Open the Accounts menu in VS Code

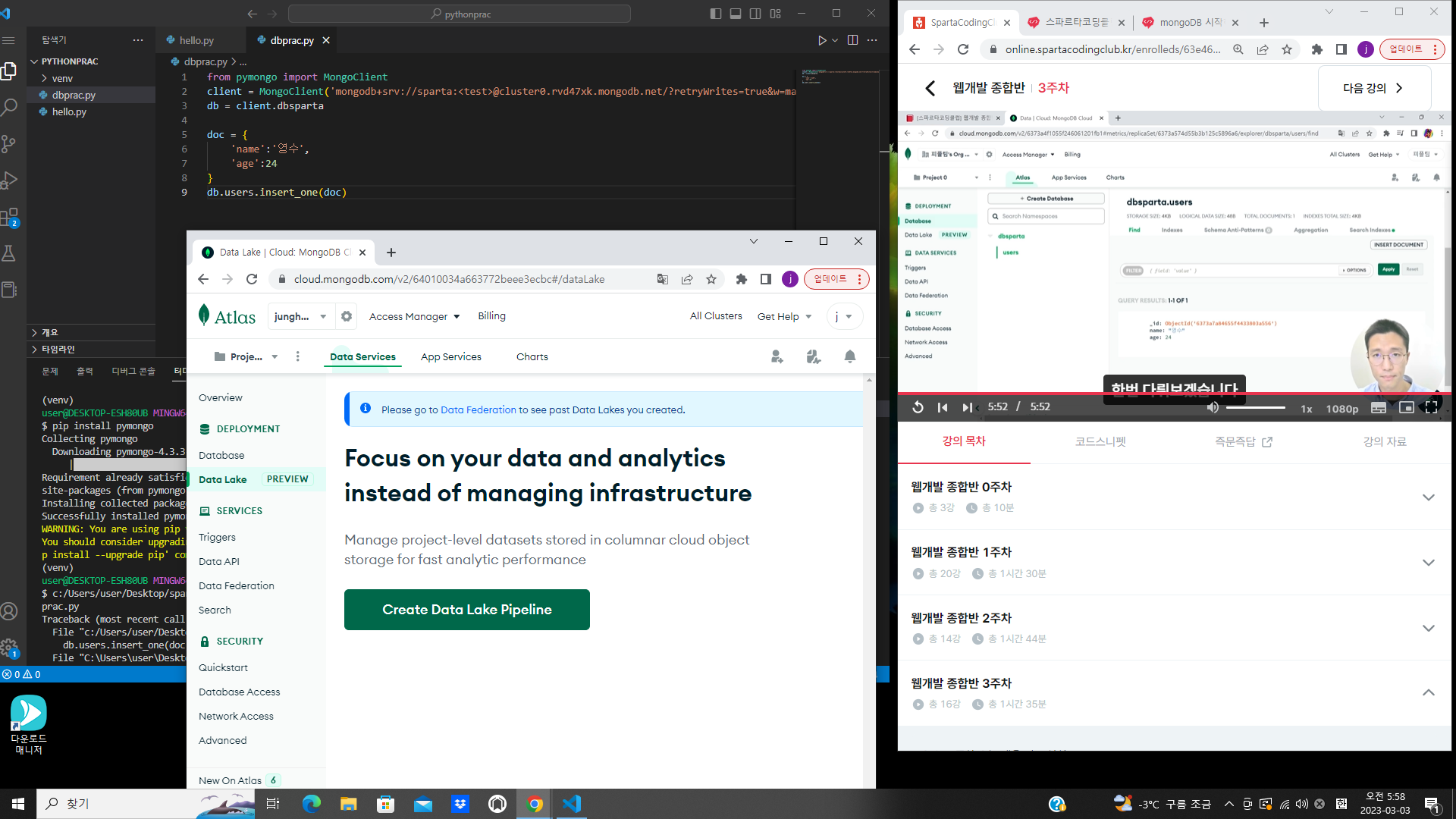point(9,611)
